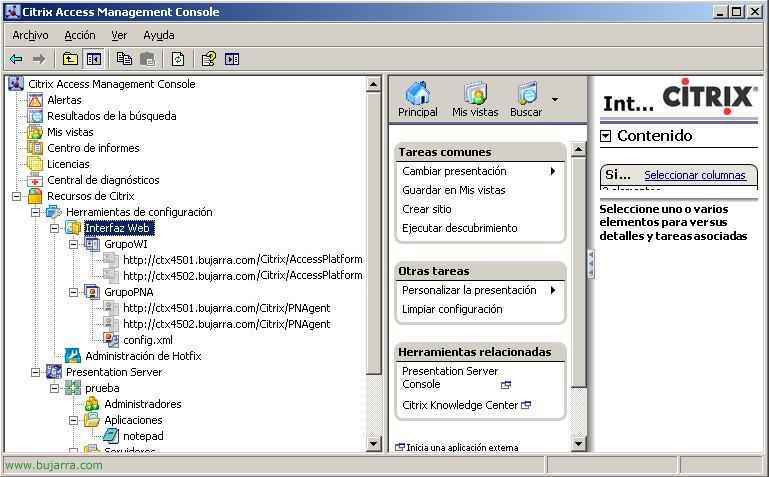The height and width of the screenshot is (477, 769).
Task: Click Limpiar configuración
Action: (x=452, y=309)
